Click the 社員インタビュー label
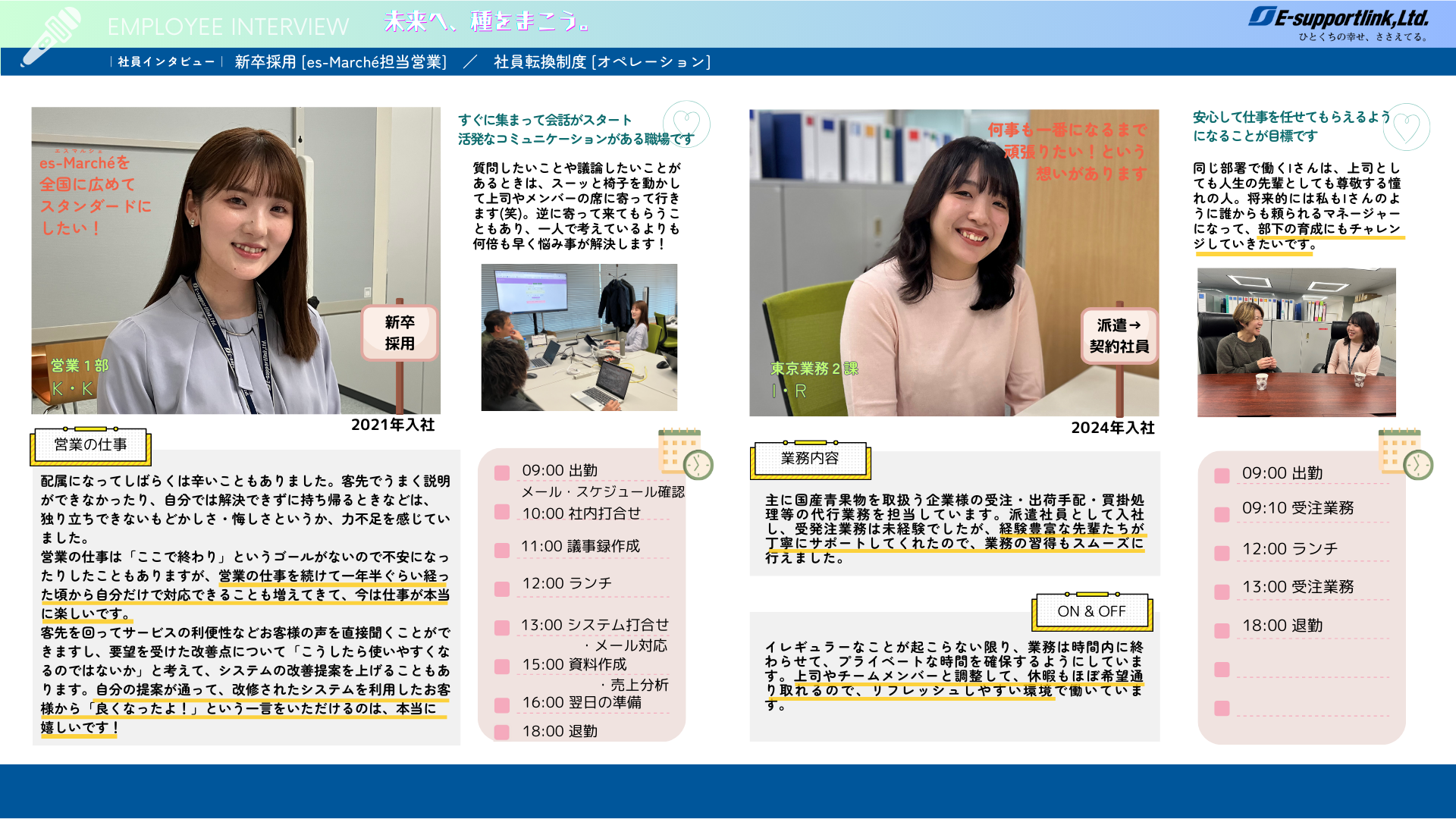Viewport: 1456px width, 819px height. tap(166, 62)
